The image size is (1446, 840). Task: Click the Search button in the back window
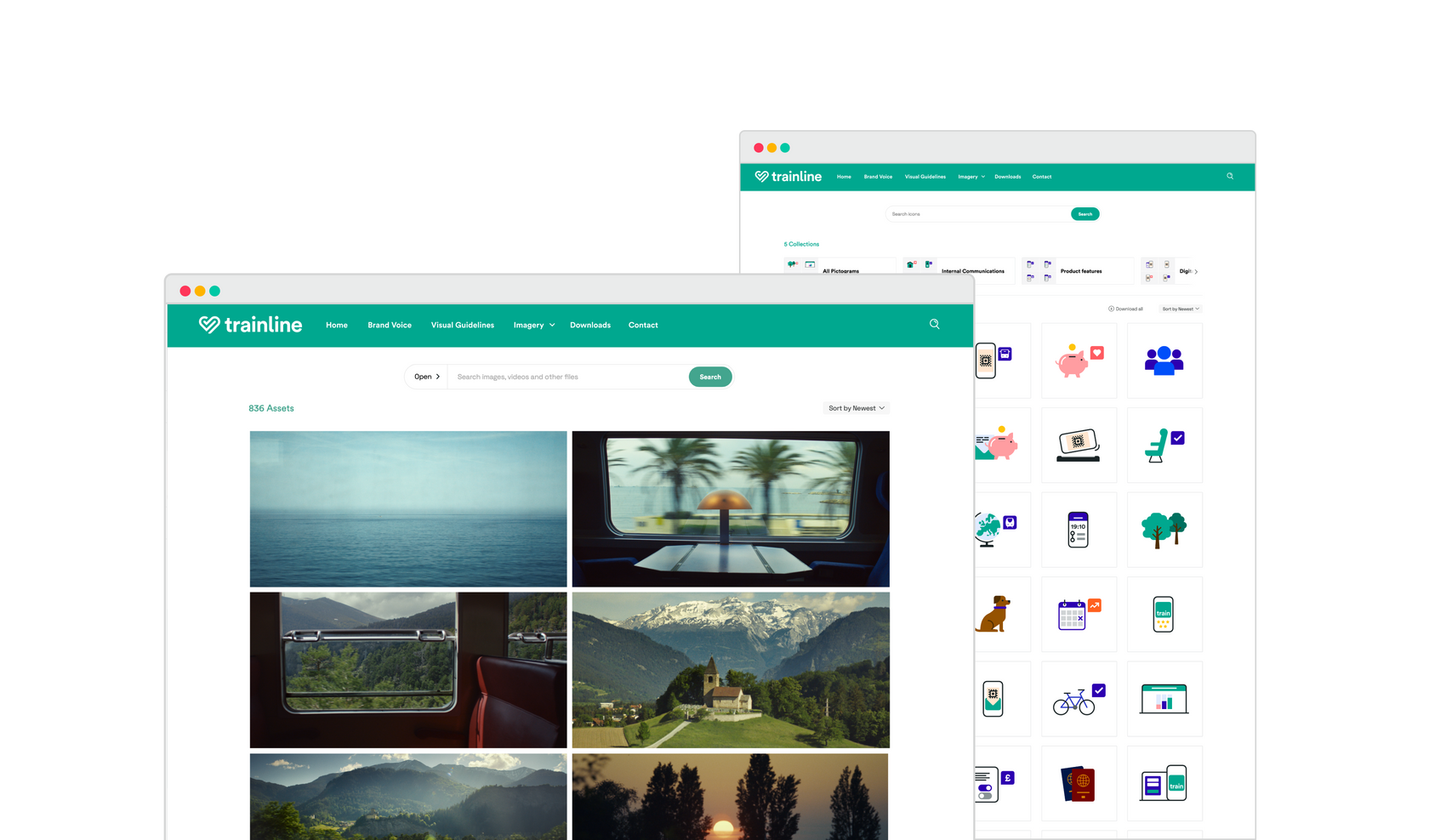1085,214
